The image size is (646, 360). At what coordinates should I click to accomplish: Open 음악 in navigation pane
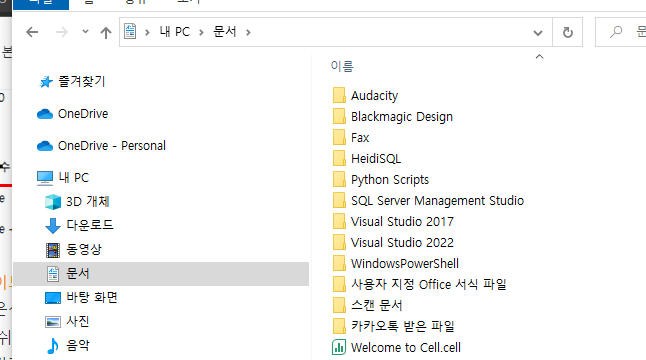tap(78, 345)
